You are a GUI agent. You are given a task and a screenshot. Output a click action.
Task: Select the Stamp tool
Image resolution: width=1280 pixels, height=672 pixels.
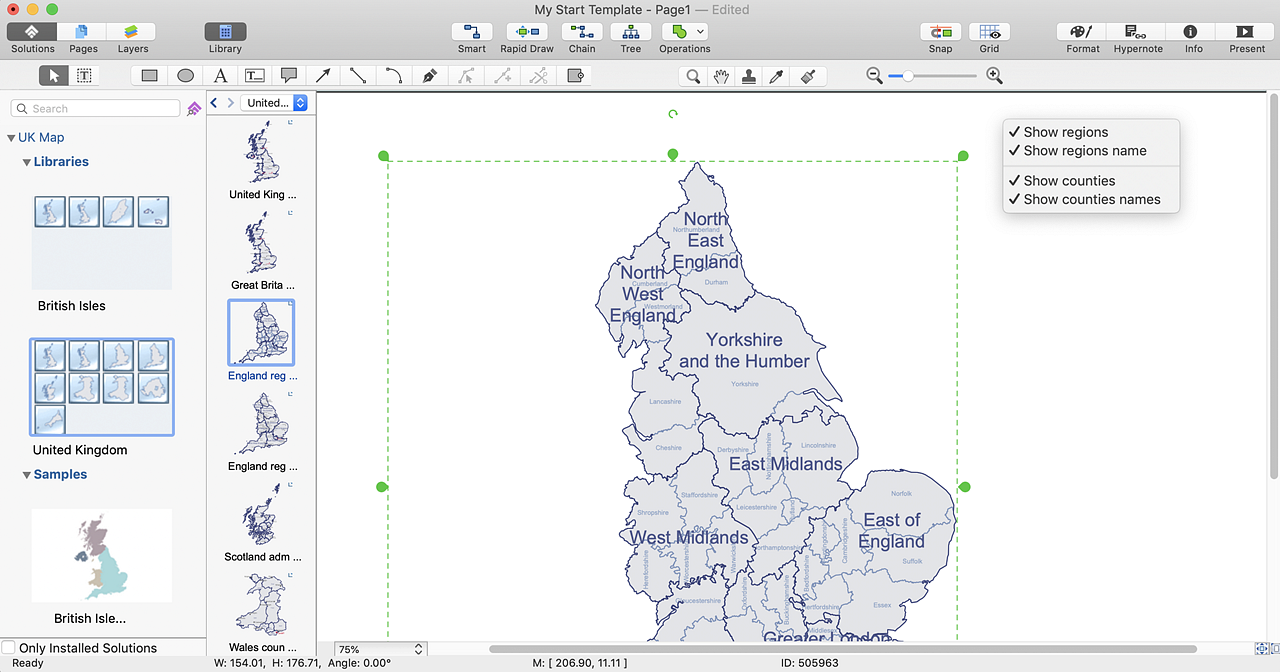749,75
